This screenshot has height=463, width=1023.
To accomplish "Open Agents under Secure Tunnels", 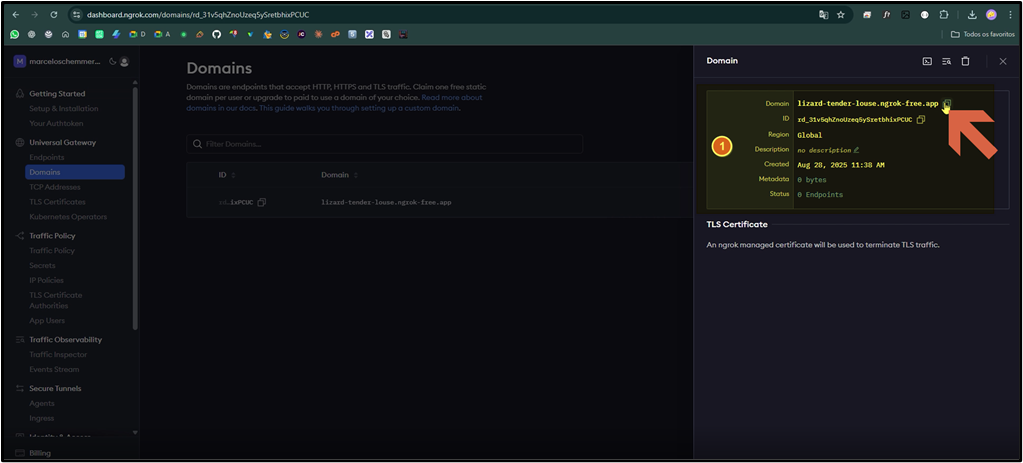I will (42, 404).
